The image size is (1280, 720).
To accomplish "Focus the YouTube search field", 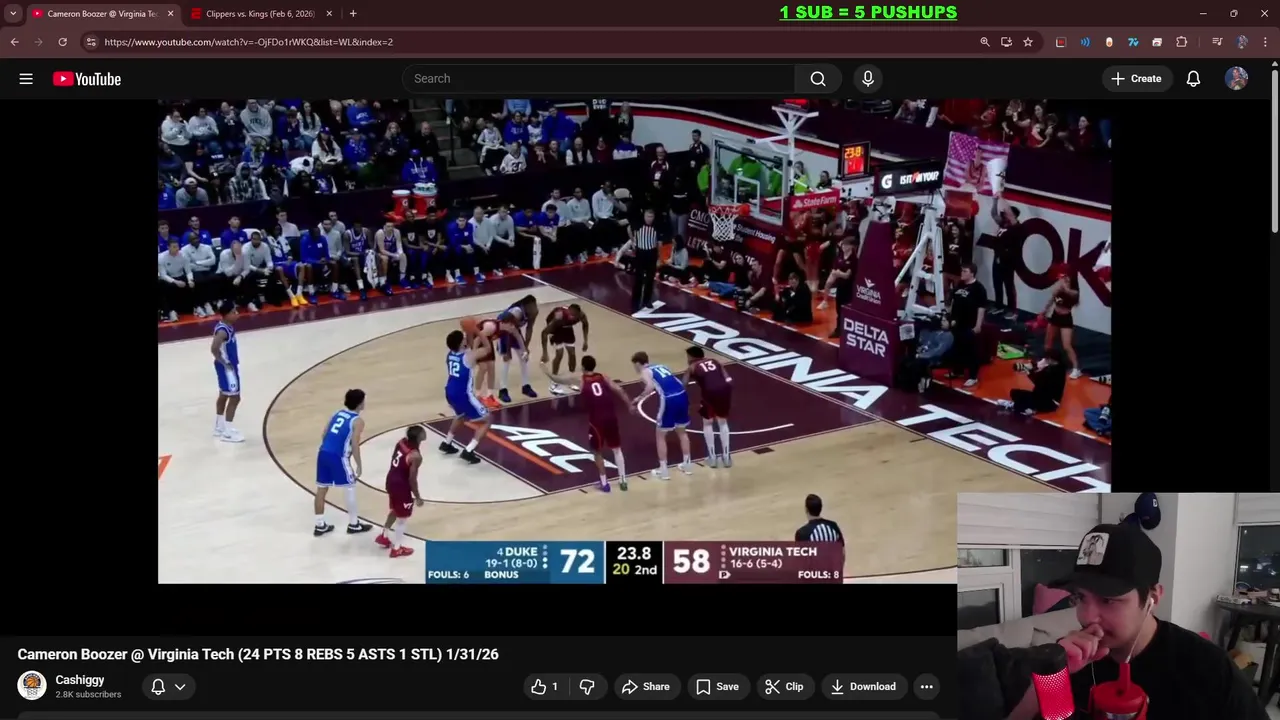I will [x=598, y=79].
